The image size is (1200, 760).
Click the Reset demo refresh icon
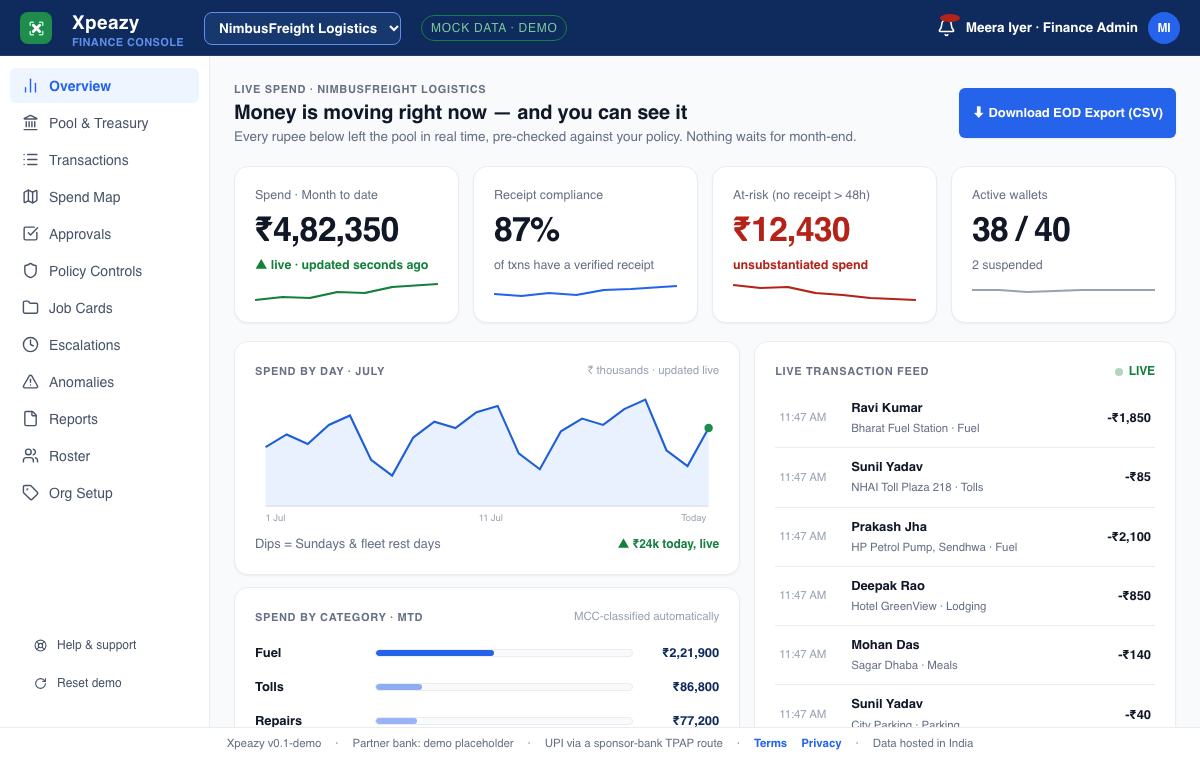pos(41,683)
